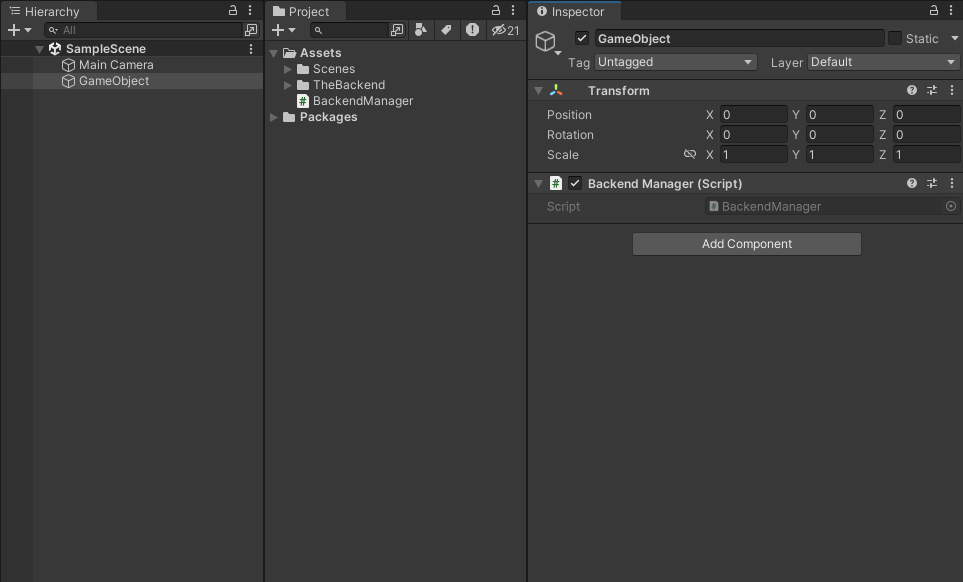Toggle hidden packages visibility (21)
The height and width of the screenshot is (582, 963).
[505, 30]
